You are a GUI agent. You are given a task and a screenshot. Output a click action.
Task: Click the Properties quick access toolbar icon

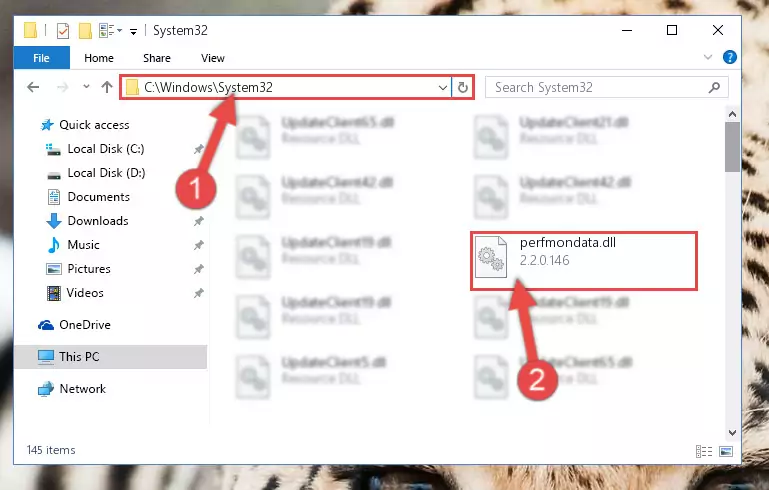coord(63,31)
